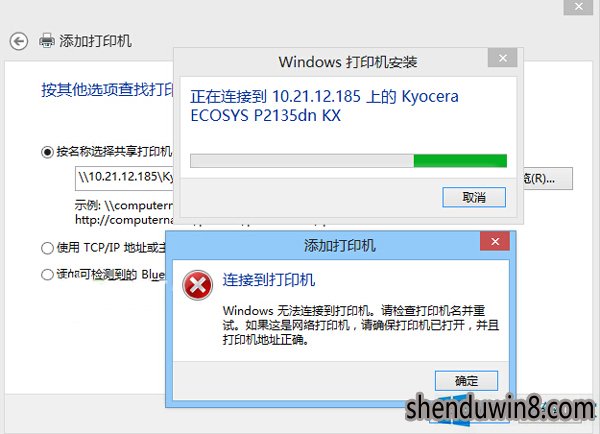Choose the Bluetooth detectable printer radio option
The image size is (600, 434).
(x=47, y=274)
